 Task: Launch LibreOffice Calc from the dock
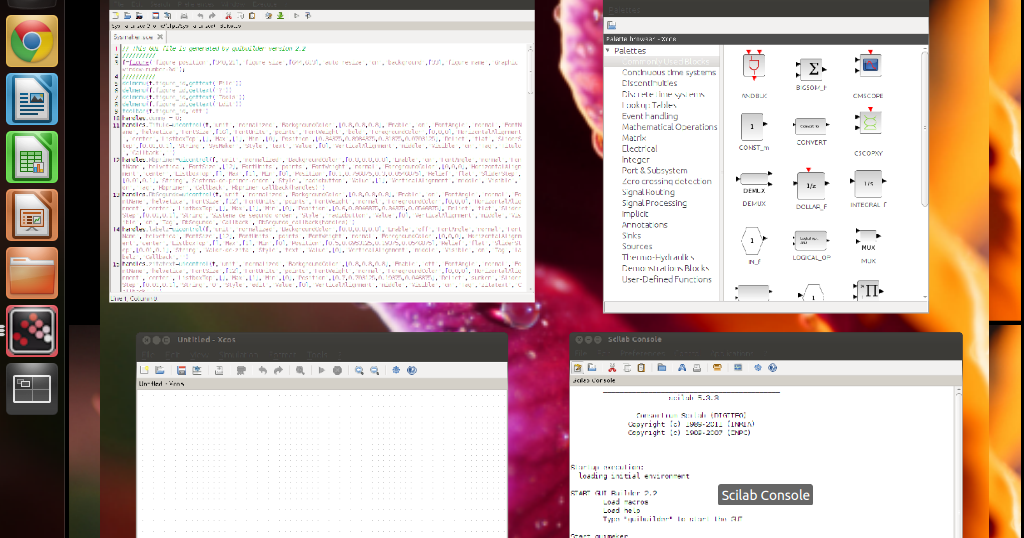(31, 157)
